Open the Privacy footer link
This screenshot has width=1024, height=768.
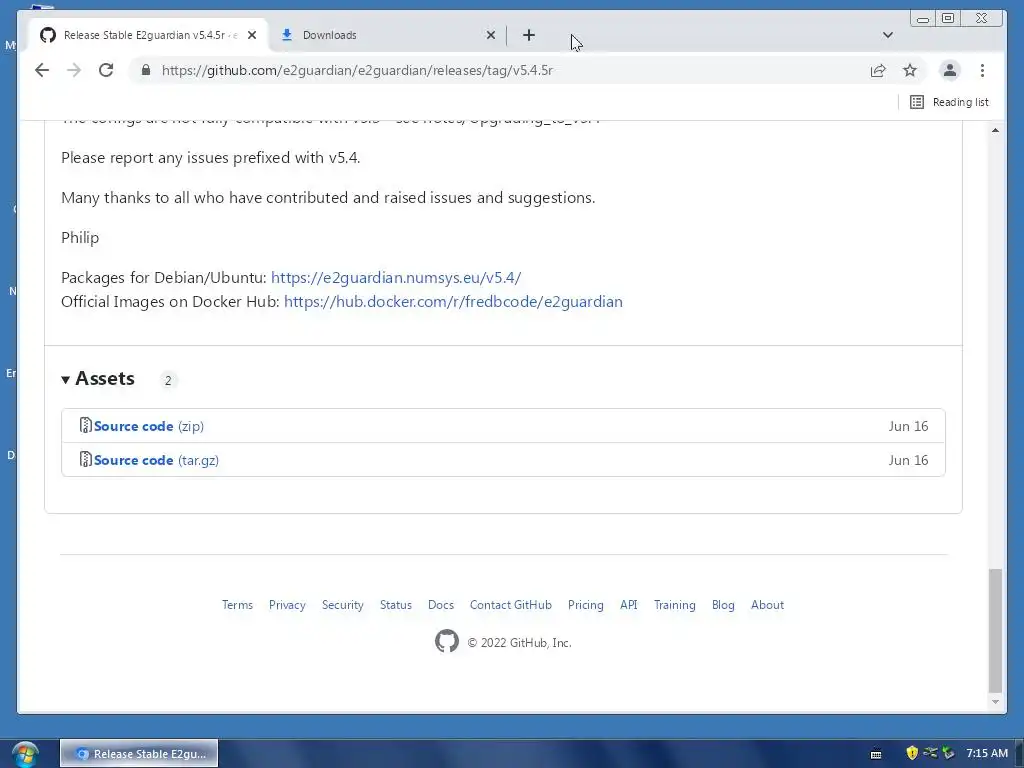(x=287, y=605)
